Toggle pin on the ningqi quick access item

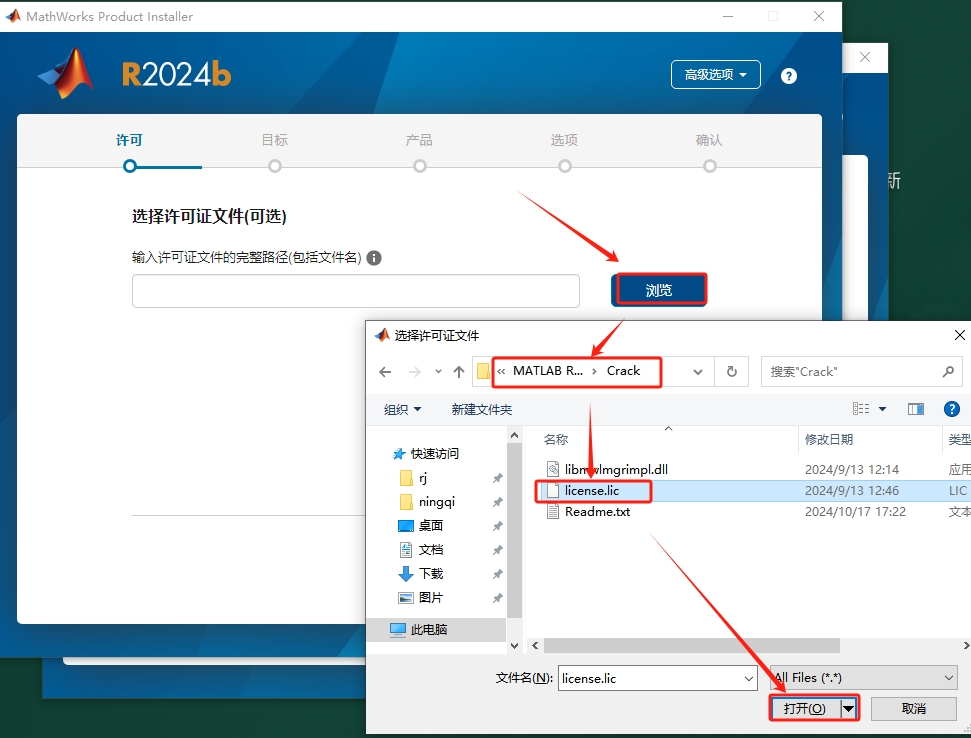(x=497, y=501)
